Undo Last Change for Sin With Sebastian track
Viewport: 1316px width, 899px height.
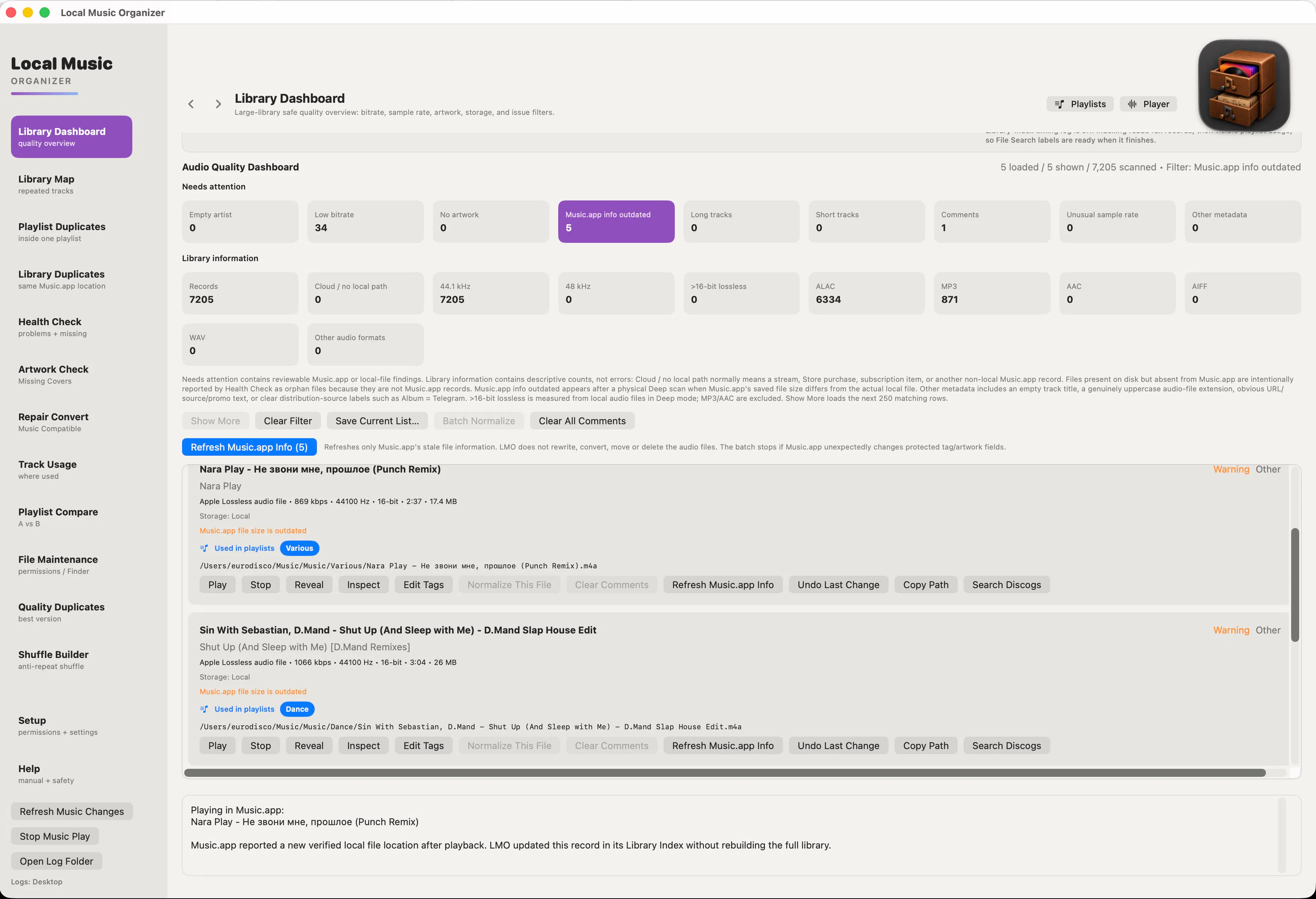click(x=838, y=745)
